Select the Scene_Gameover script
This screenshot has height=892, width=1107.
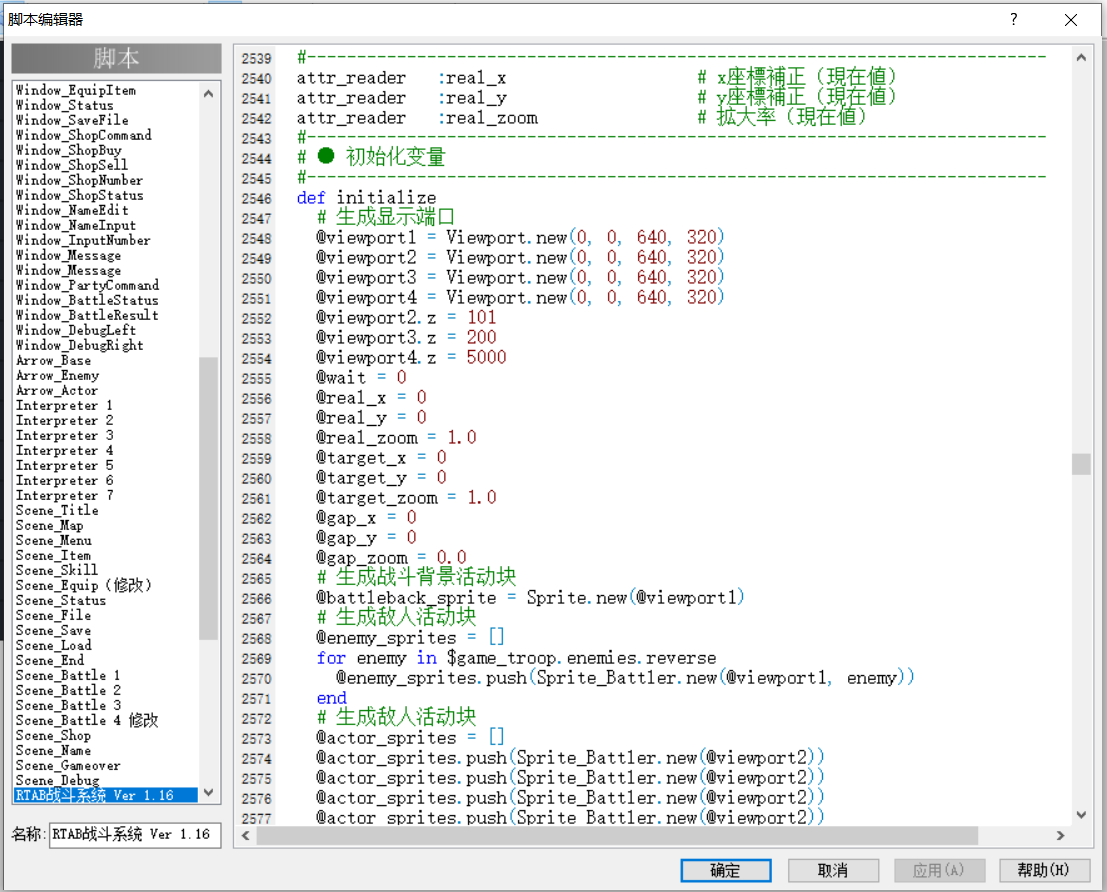[68, 766]
